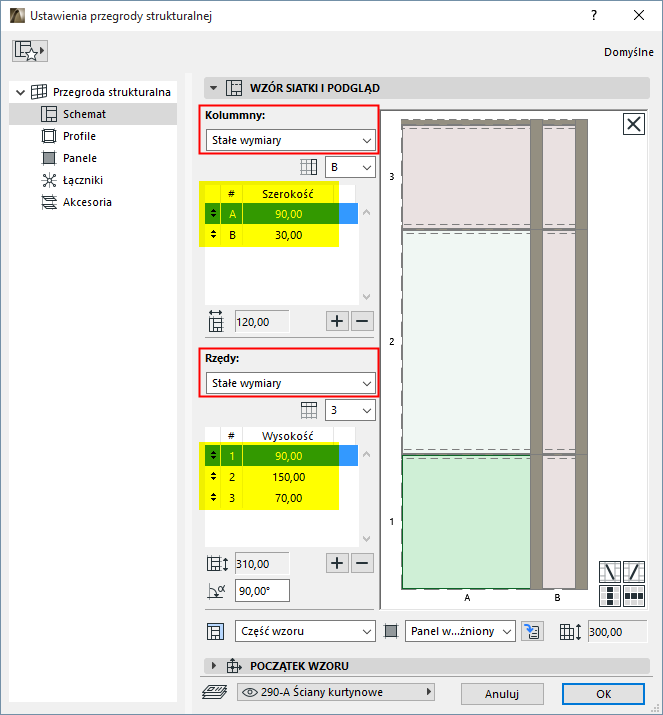The height and width of the screenshot is (715, 663).
Task: Click Anuluj to cancel
Action: (x=502, y=694)
